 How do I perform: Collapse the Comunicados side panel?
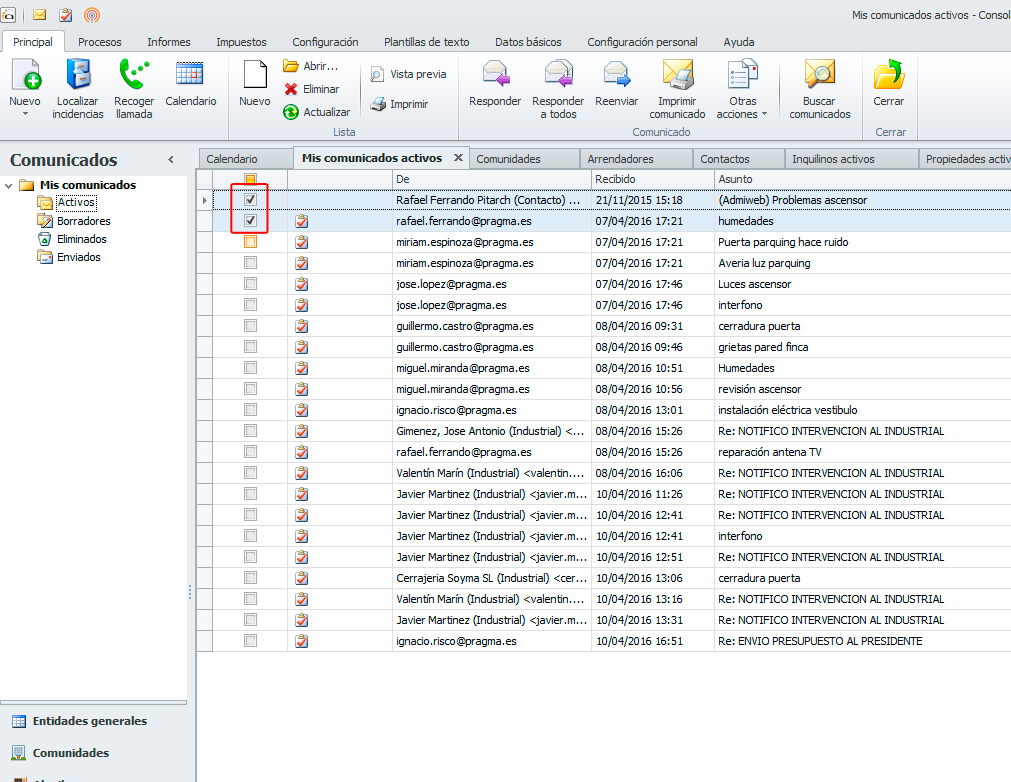pyautogui.click(x=171, y=159)
